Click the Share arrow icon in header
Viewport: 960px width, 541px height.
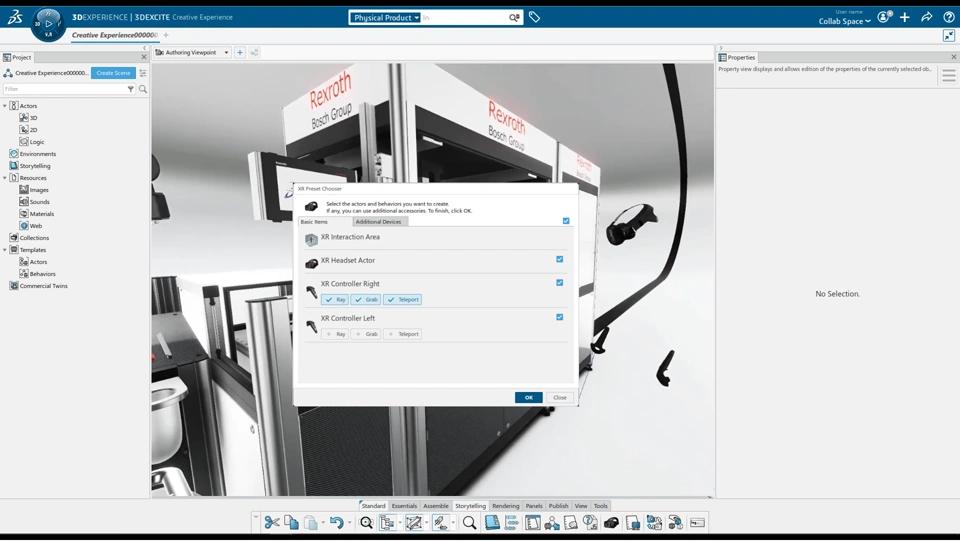pyautogui.click(x=926, y=17)
